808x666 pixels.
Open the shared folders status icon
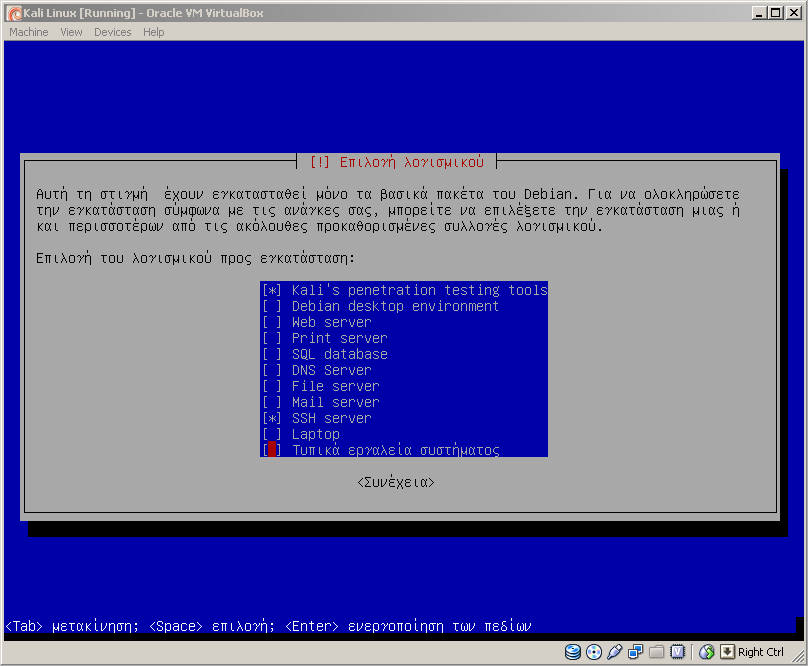coord(656,652)
